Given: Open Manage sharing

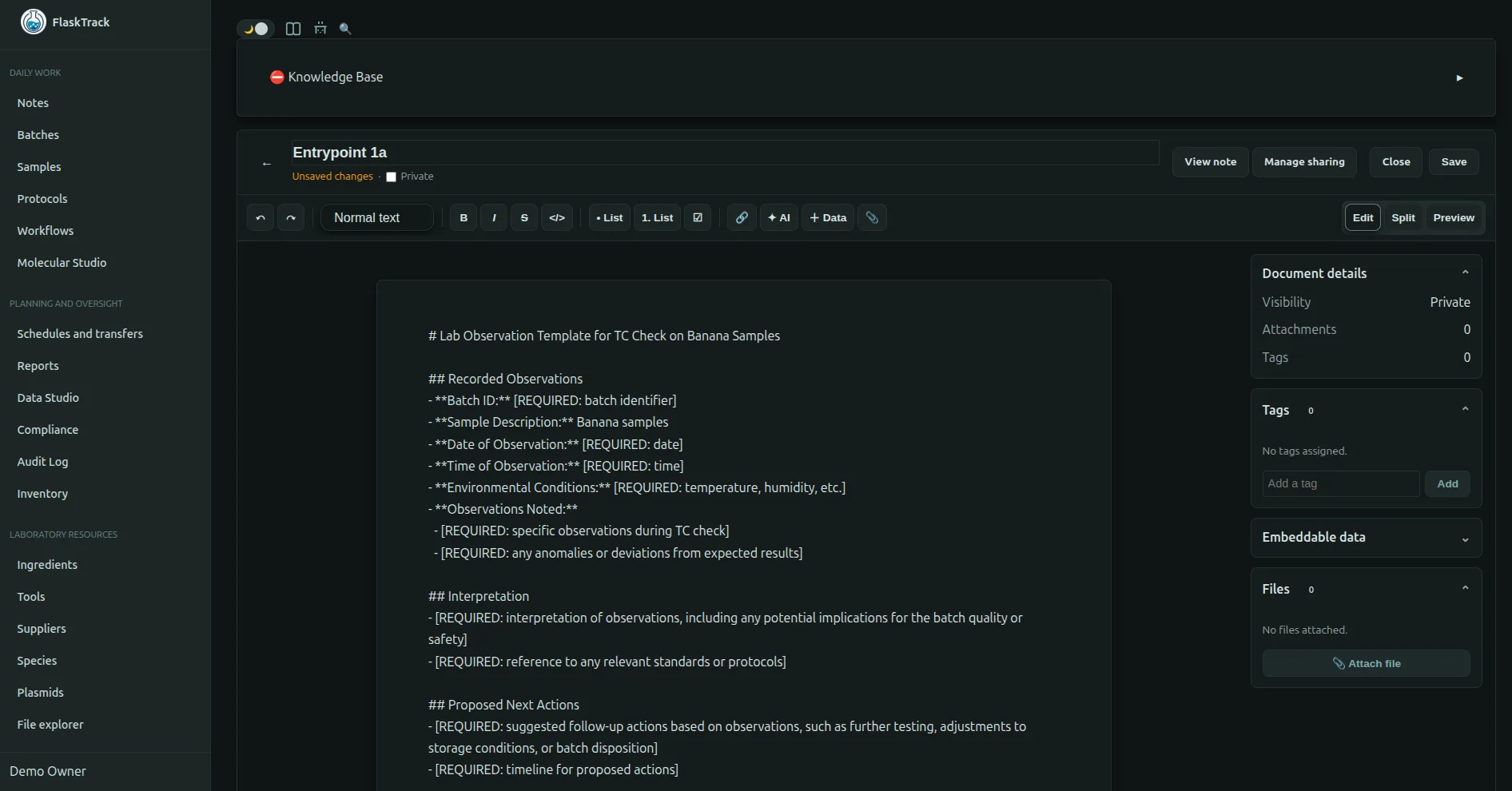Looking at the screenshot, I should pyautogui.click(x=1304, y=161).
